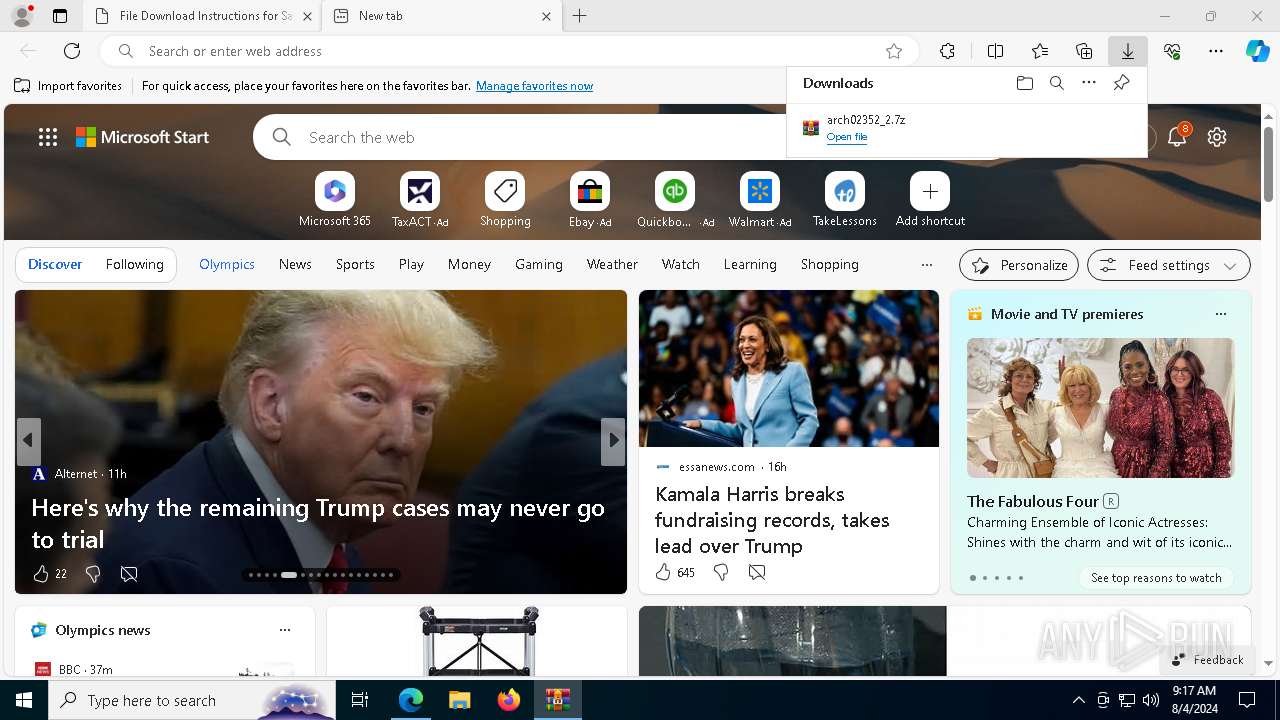
Task: Launch the Copilot sidebar icon
Action: pos(1257,51)
